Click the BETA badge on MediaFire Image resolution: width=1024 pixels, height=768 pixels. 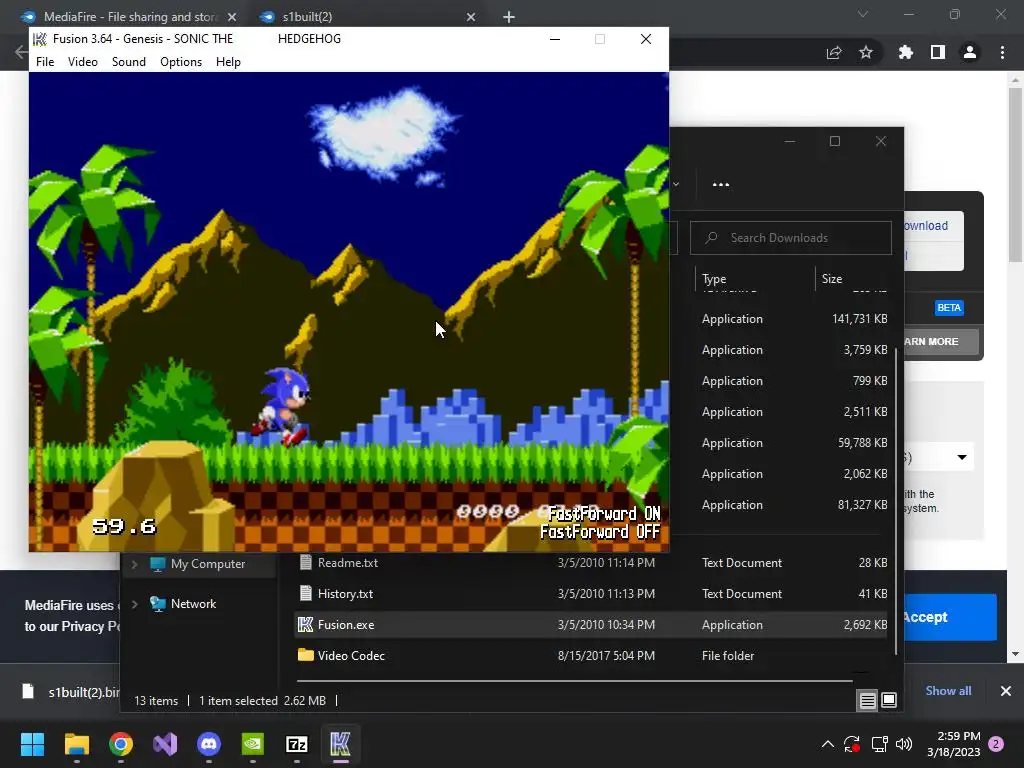pos(949,308)
